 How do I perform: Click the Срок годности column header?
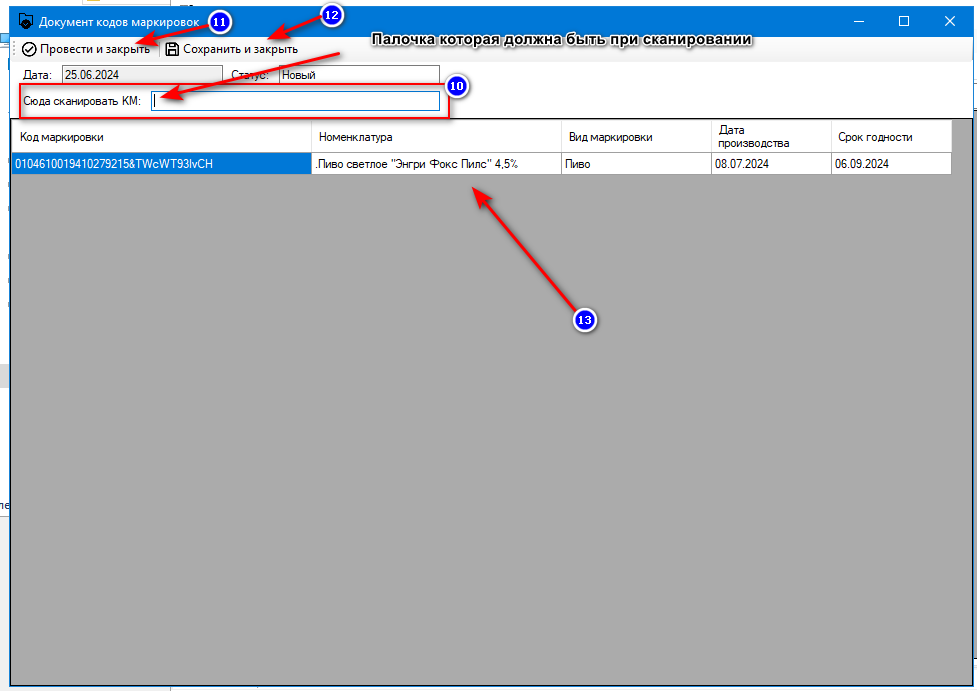tap(890, 137)
